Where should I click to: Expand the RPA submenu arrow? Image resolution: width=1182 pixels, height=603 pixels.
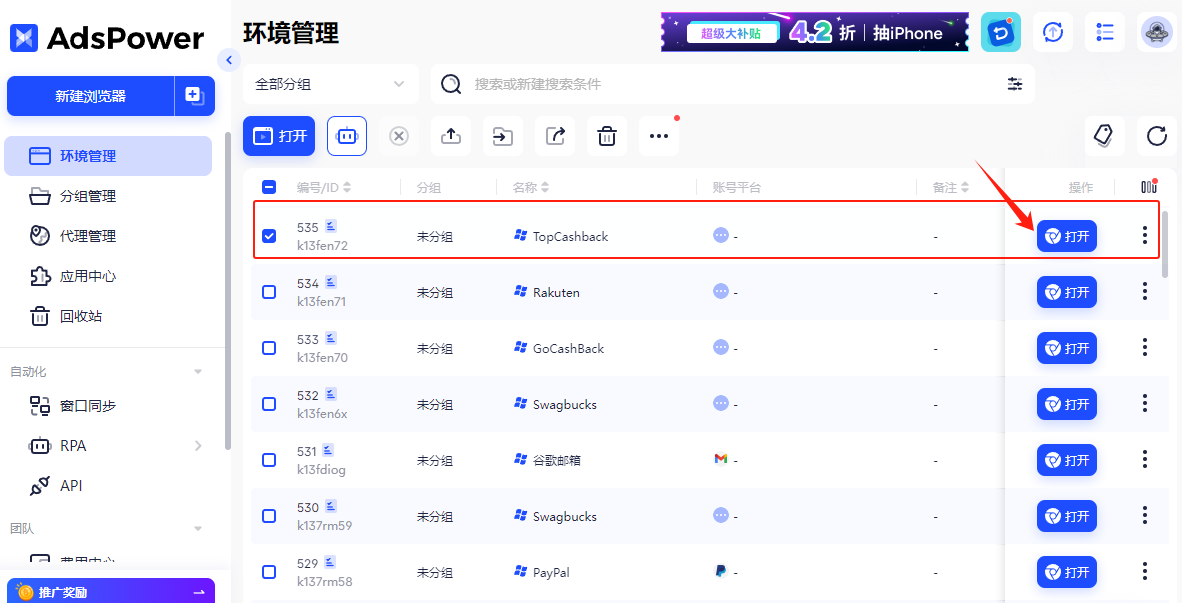tap(198, 445)
